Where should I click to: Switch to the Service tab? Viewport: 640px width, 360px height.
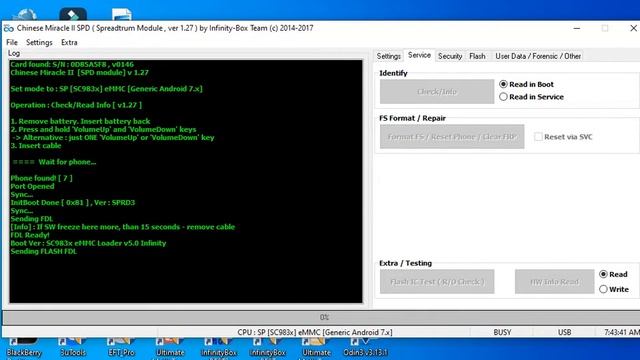(419, 55)
